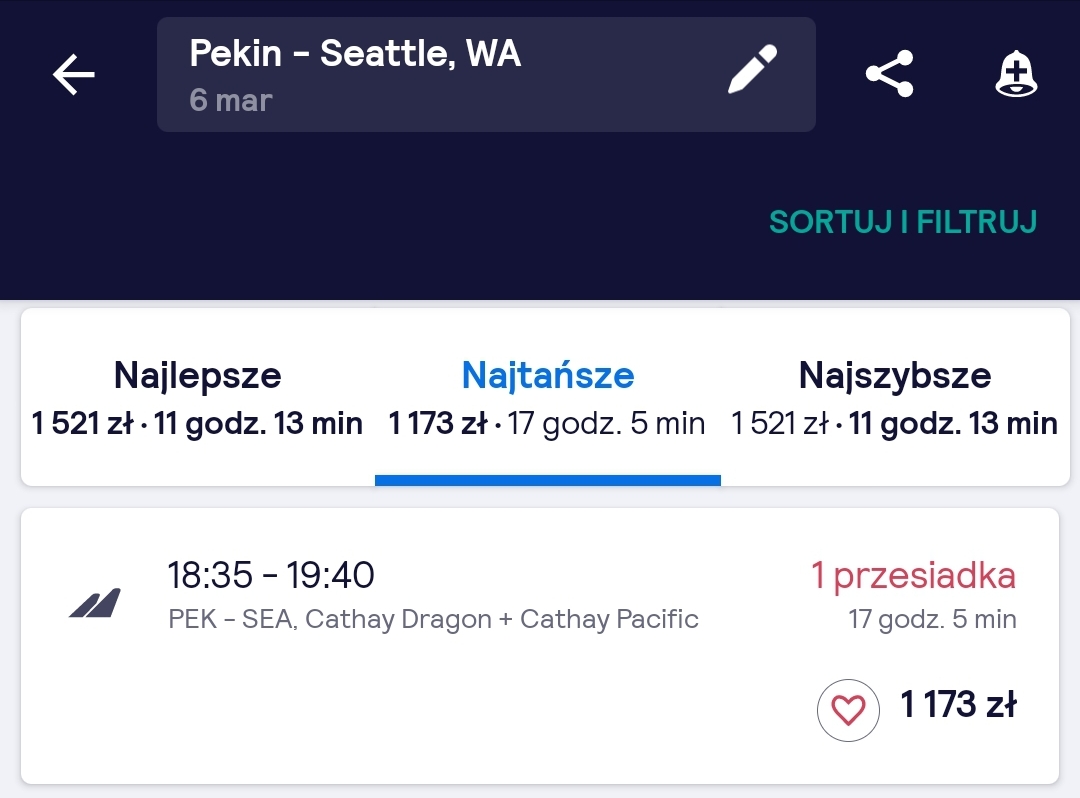Tap PEK – SEA Cathay Dragon route text
The image size is (1080, 798).
click(433, 619)
